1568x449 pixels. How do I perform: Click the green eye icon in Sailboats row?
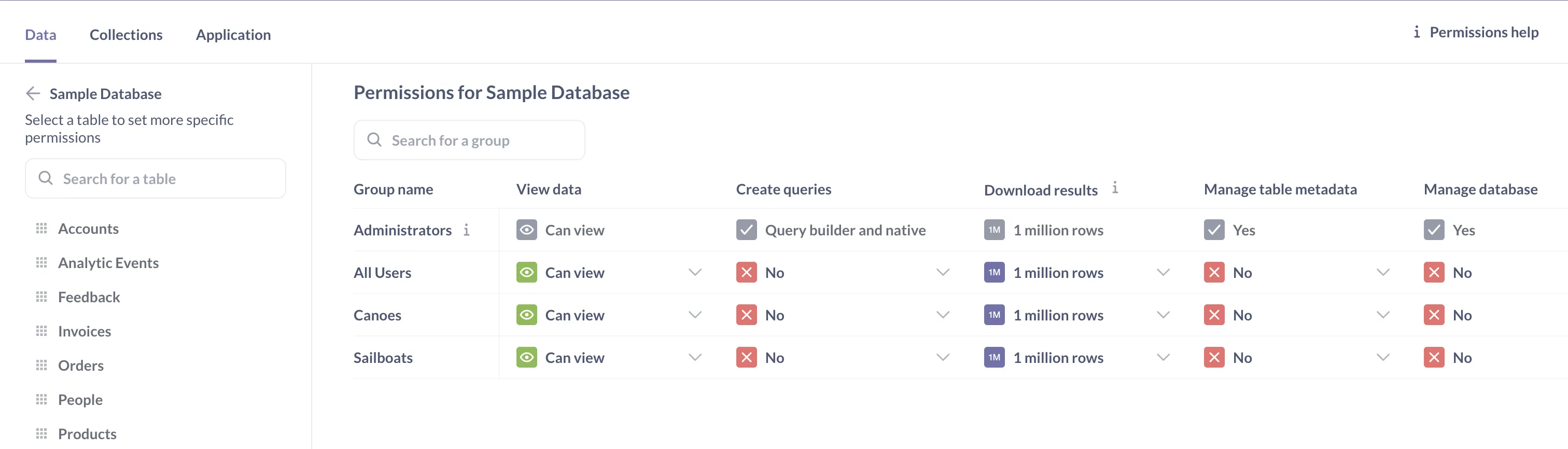click(526, 357)
